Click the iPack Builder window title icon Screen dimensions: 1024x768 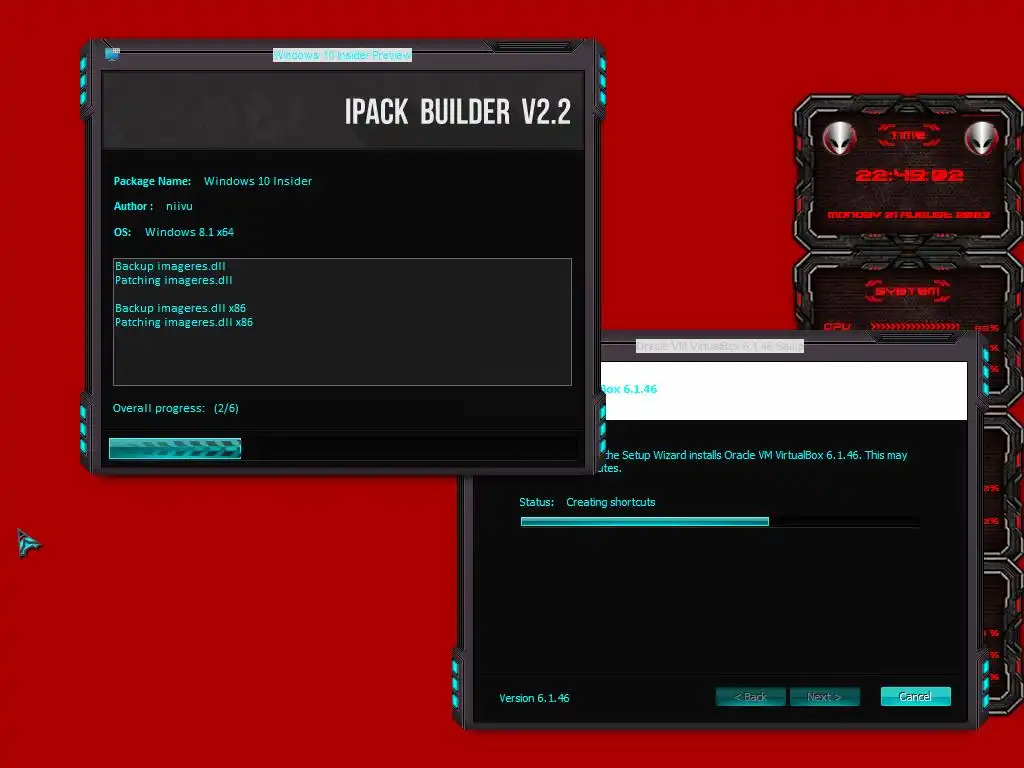[x=112, y=54]
